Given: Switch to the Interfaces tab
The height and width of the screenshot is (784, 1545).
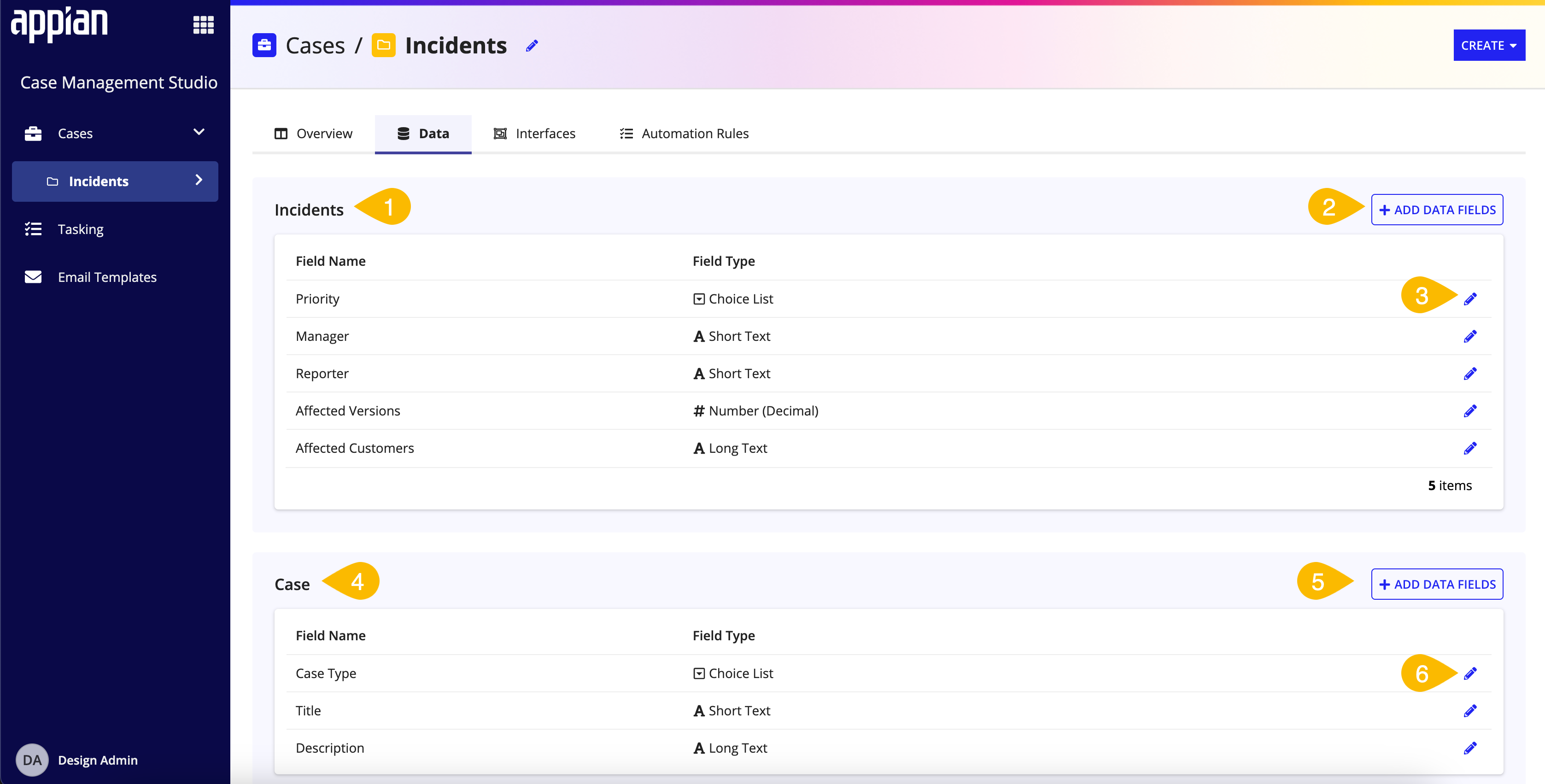Looking at the screenshot, I should 534,134.
